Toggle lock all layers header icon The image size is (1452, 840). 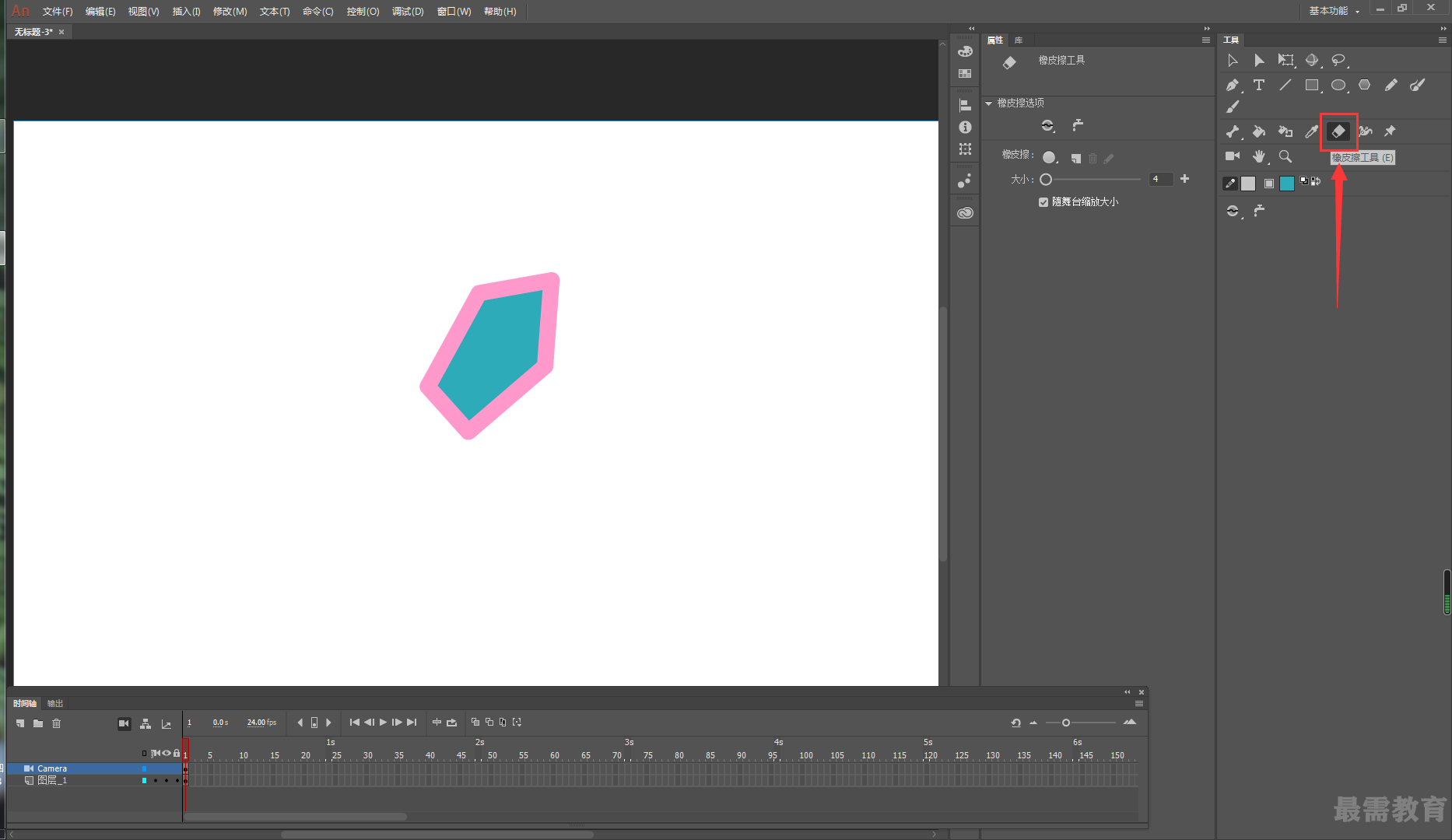pyautogui.click(x=177, y=753)
